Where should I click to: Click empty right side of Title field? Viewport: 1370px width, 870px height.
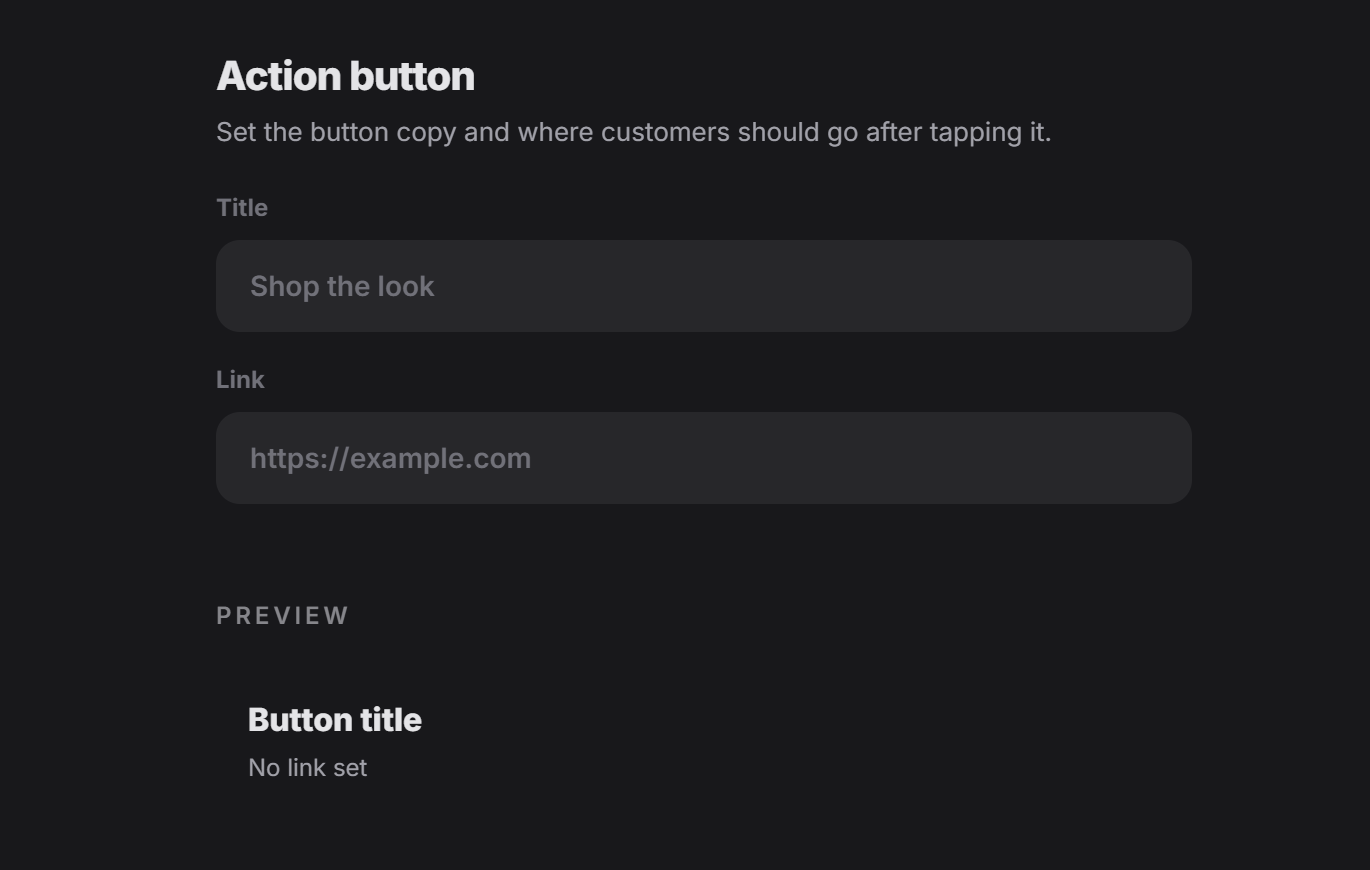[900, 286]
